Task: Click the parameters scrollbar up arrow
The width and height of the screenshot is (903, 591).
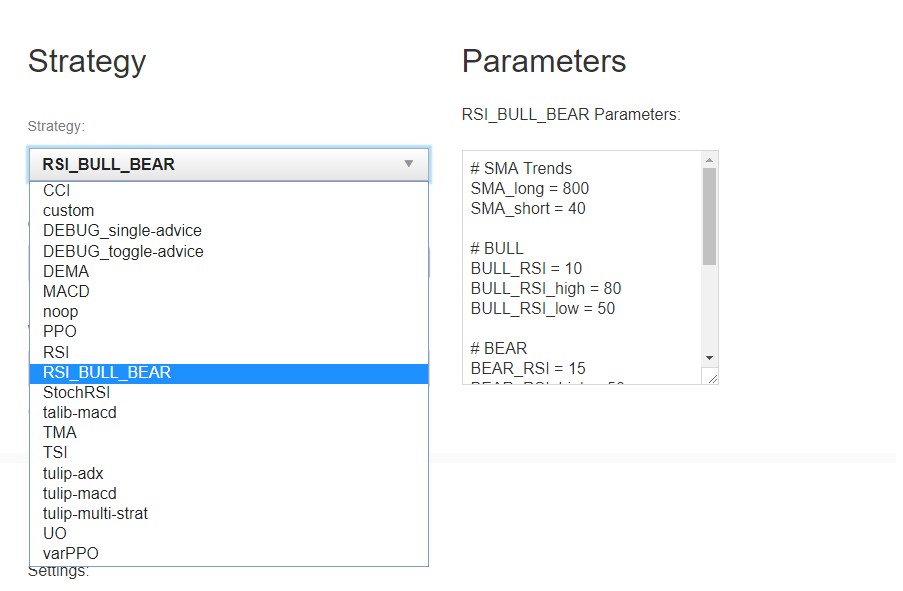Action: click(x=709, y=160)
